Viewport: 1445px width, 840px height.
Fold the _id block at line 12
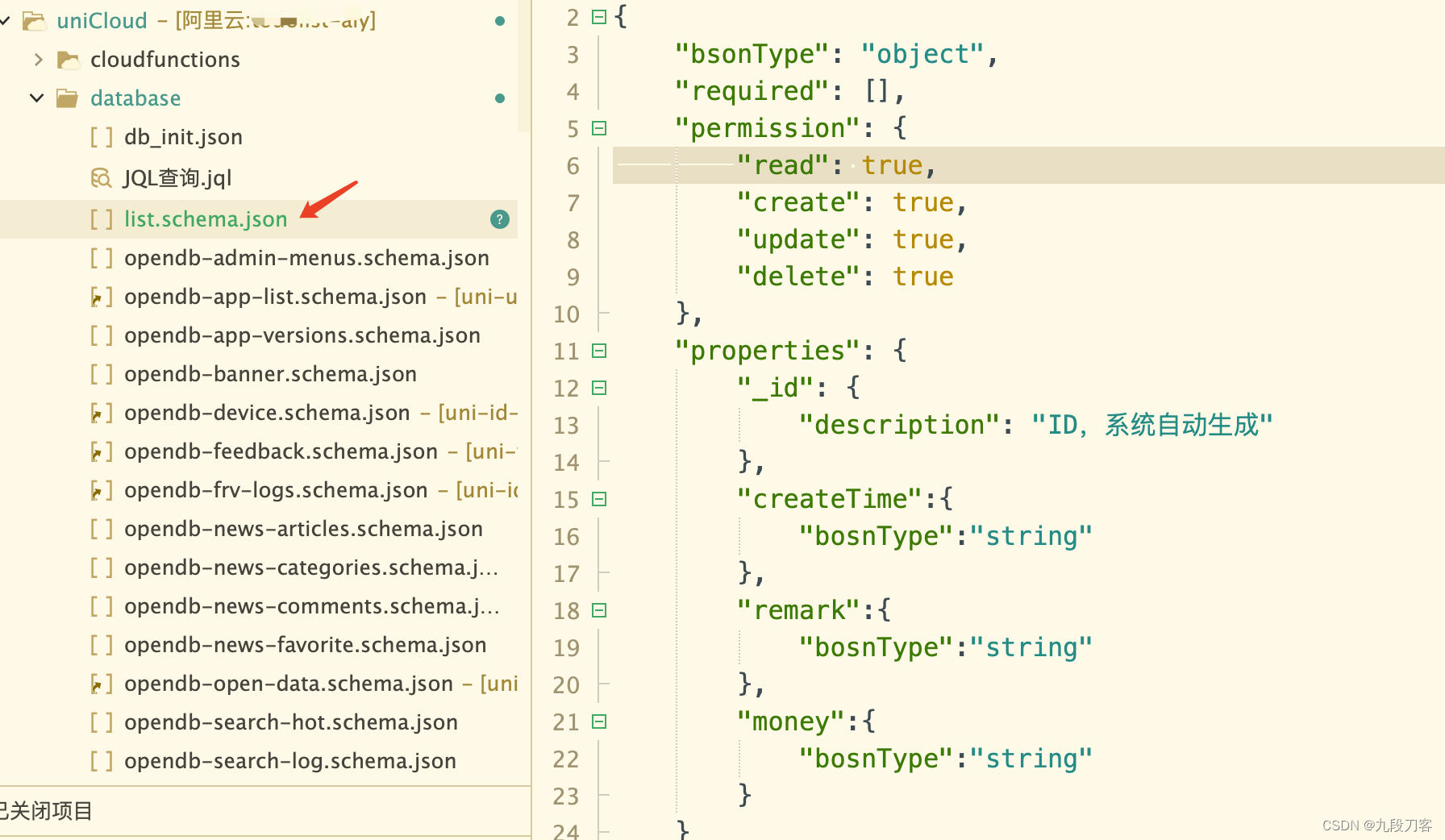[599, 388]
